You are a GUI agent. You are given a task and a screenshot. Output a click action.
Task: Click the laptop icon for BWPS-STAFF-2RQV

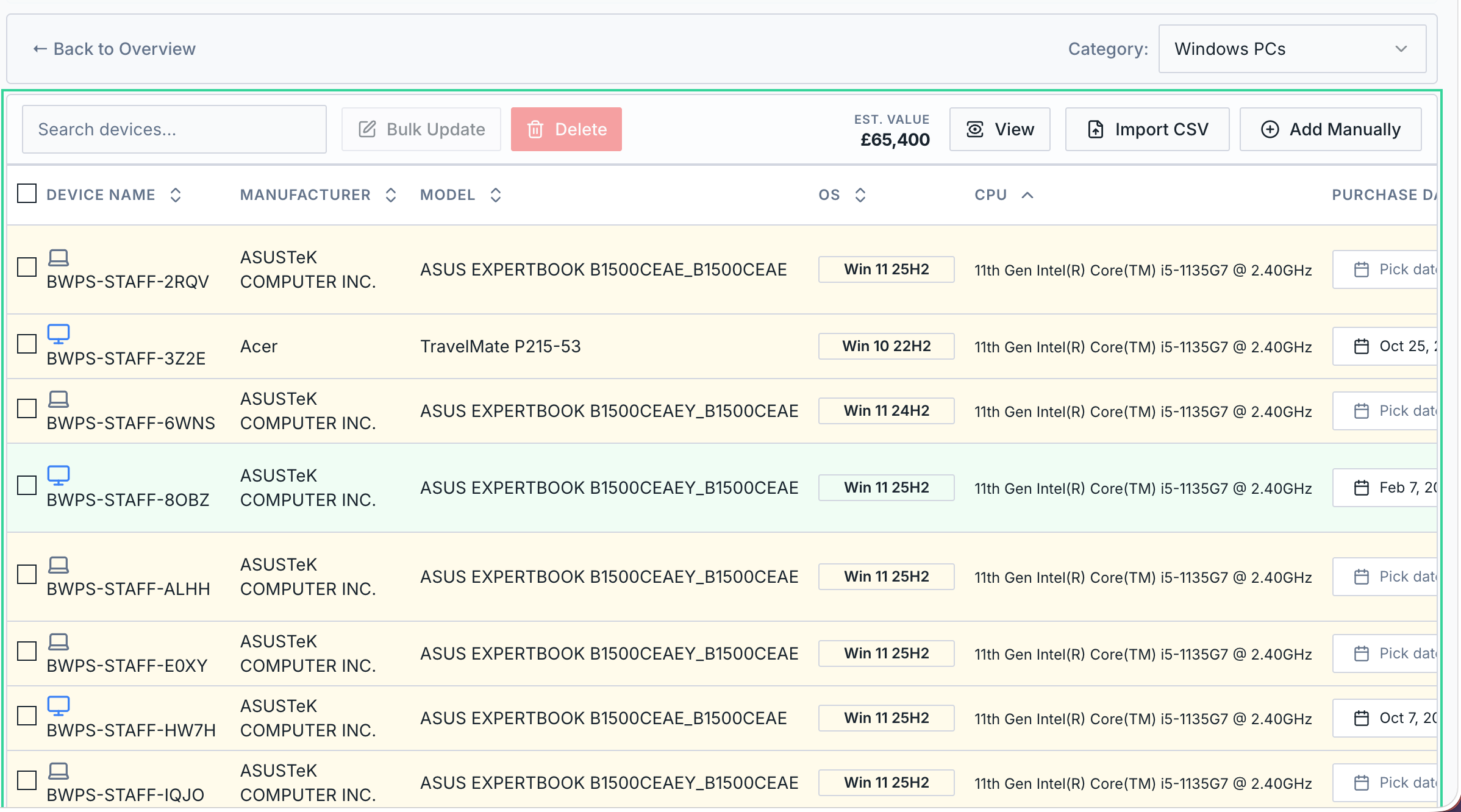pos(59,258)
